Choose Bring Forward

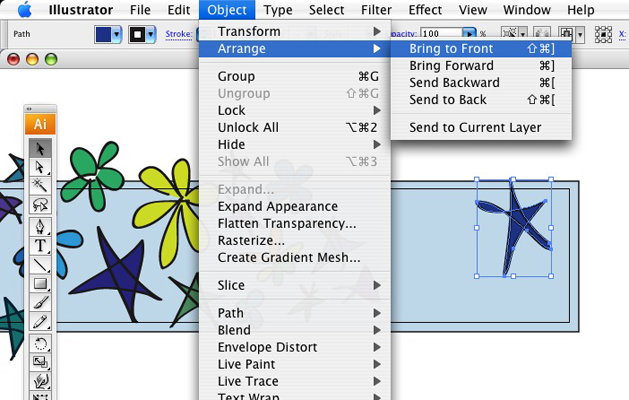[x=481, y=65]
